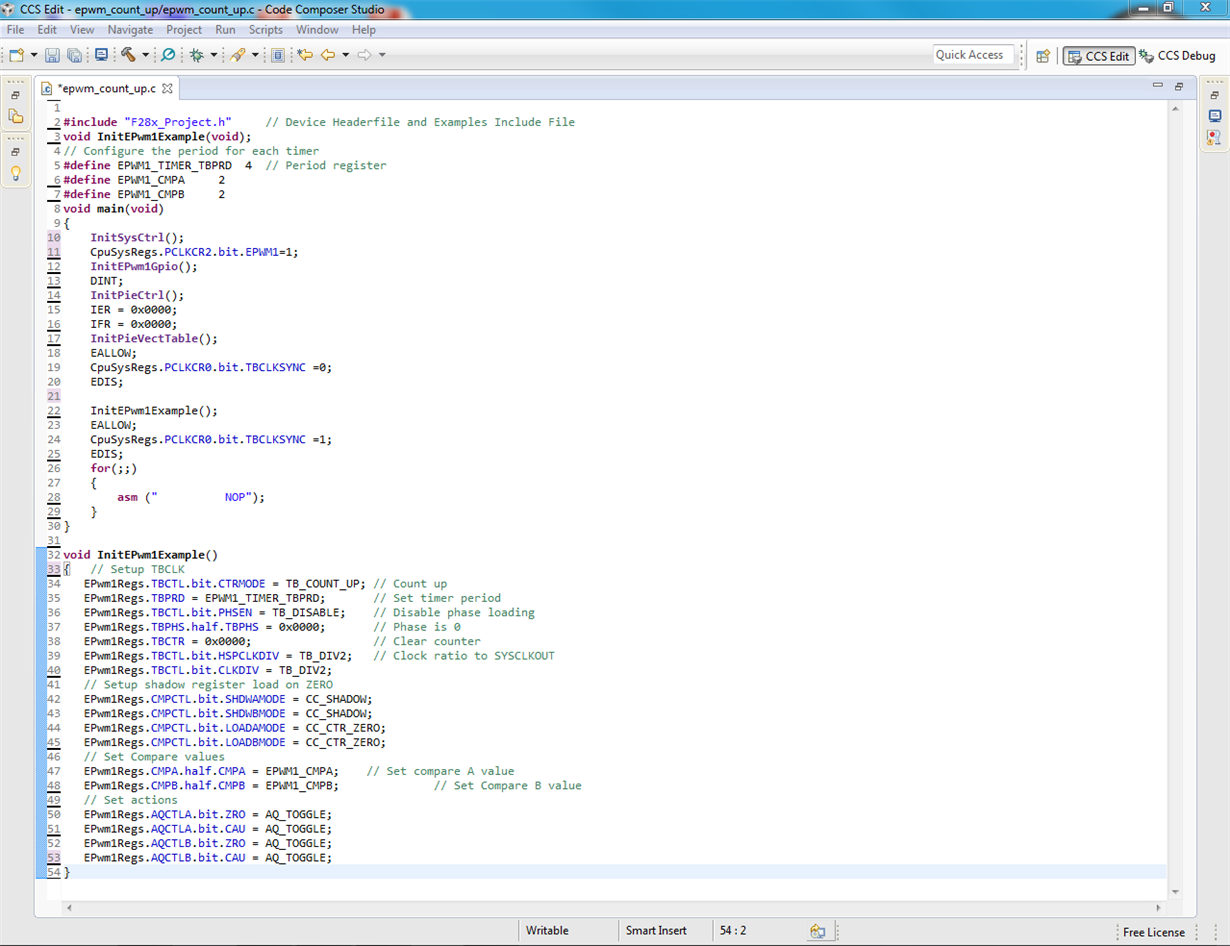Expand the Build hammer dropdown arrow
This screenshot has width=1230, height=946.
[x=145, y=55]
